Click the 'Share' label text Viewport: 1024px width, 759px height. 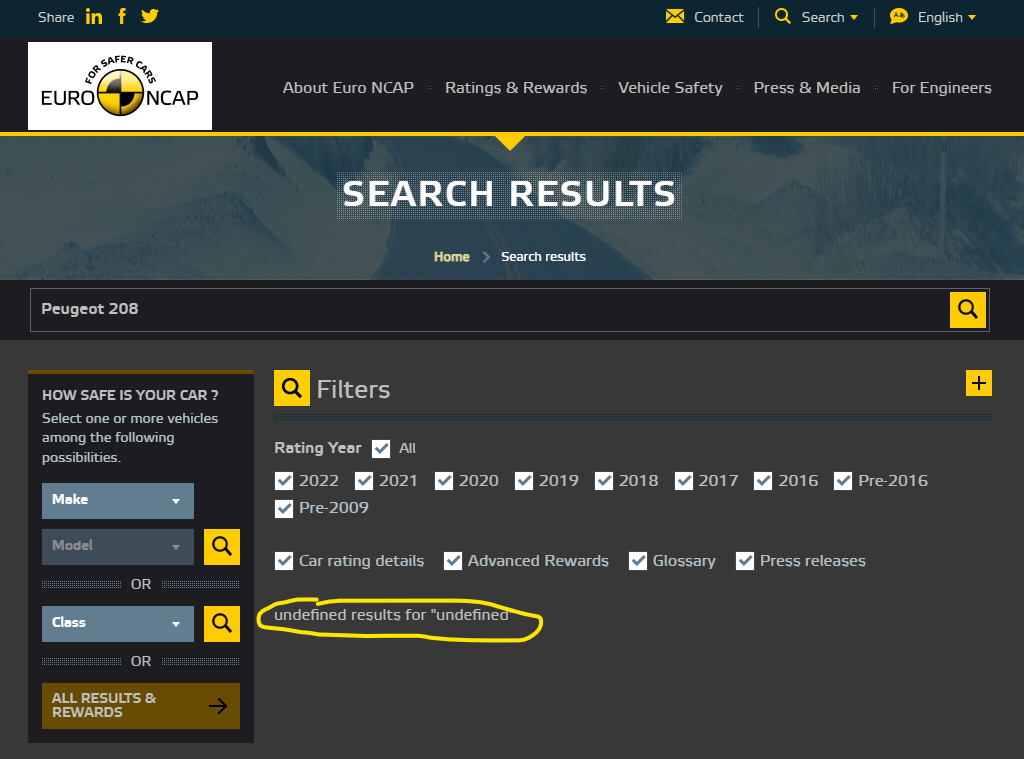click(x=56, y=18)
